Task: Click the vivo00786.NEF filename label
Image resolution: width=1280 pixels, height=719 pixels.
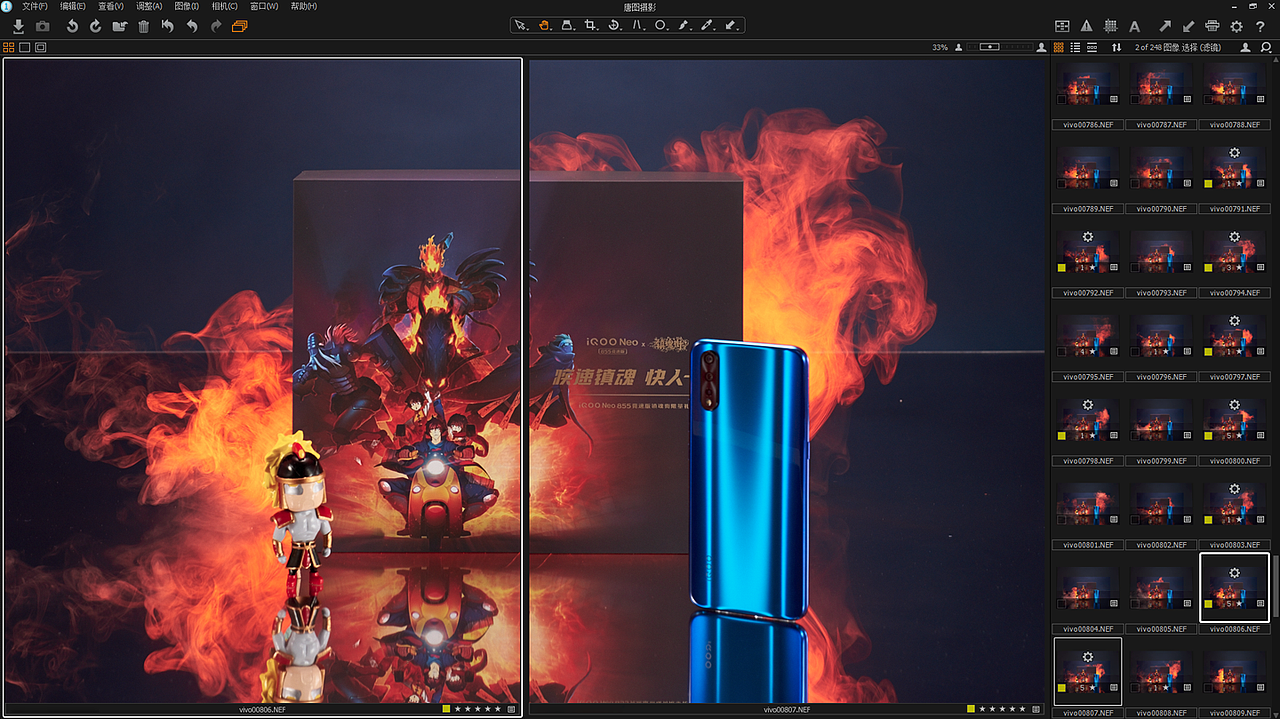Action: 1088,125
